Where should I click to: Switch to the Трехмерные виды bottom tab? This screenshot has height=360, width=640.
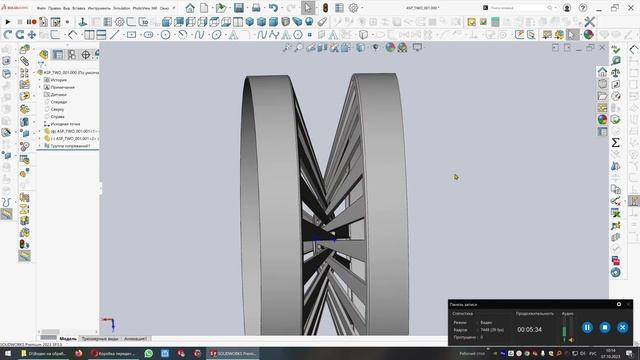tap(100, 339)
